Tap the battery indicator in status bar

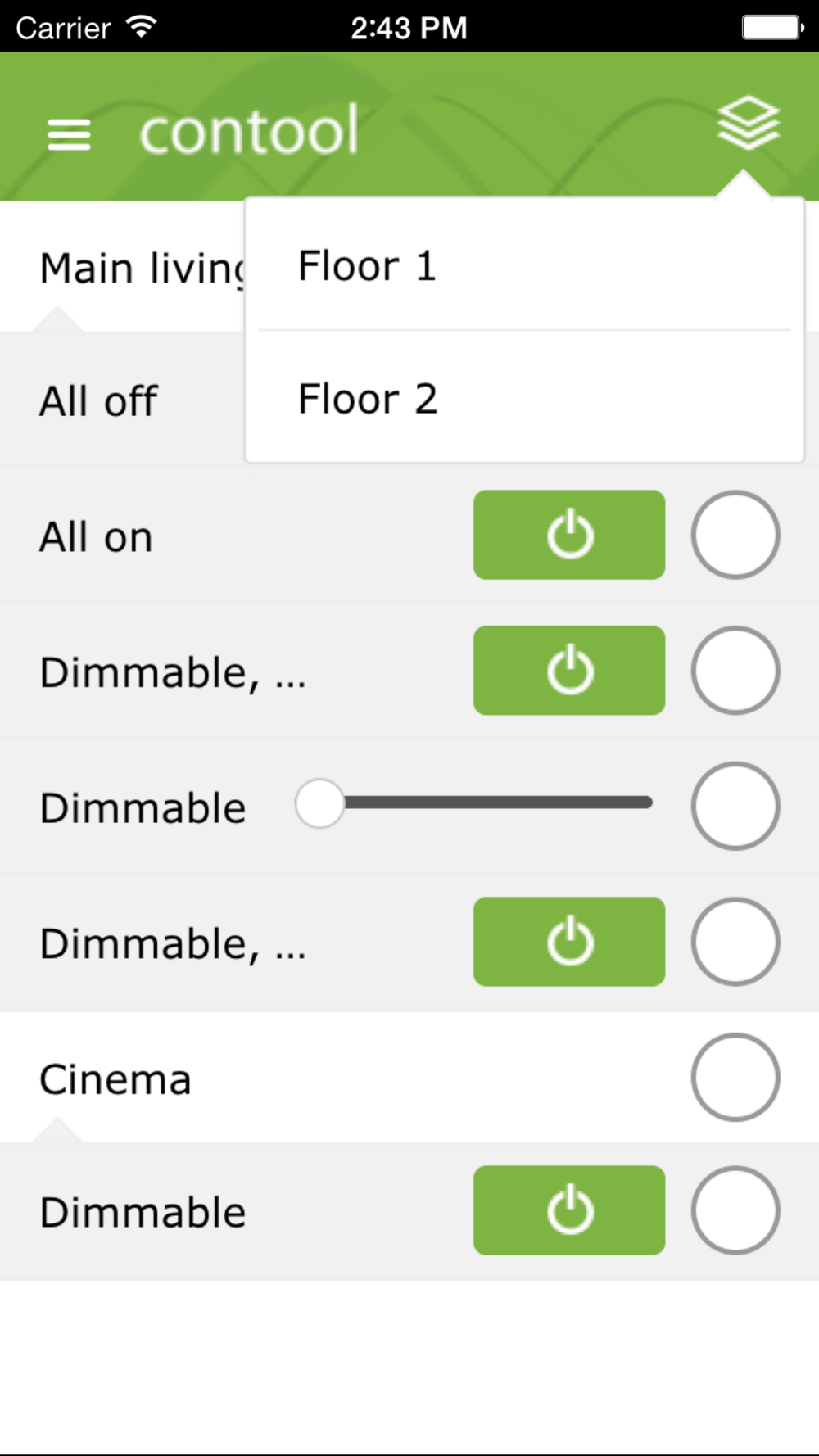pos(771,28)
